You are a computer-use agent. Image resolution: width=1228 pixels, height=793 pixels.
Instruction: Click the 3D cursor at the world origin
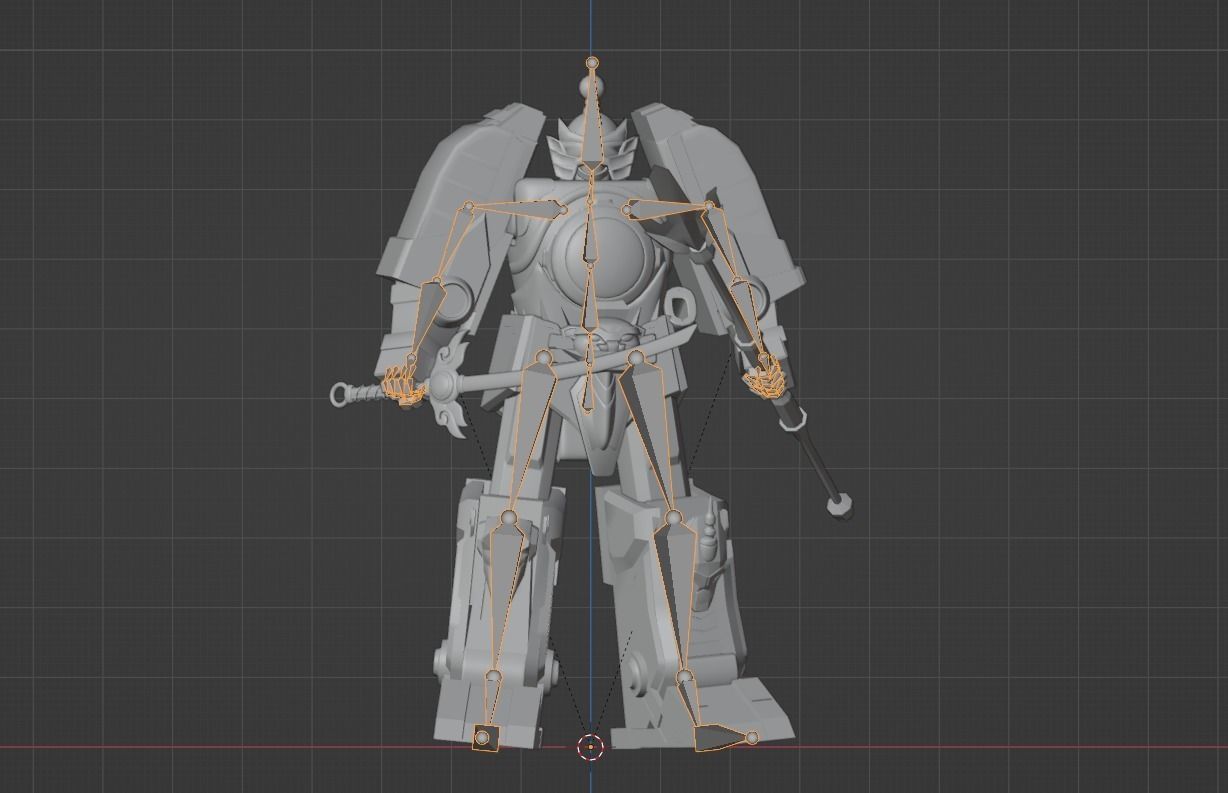point(591,747)
